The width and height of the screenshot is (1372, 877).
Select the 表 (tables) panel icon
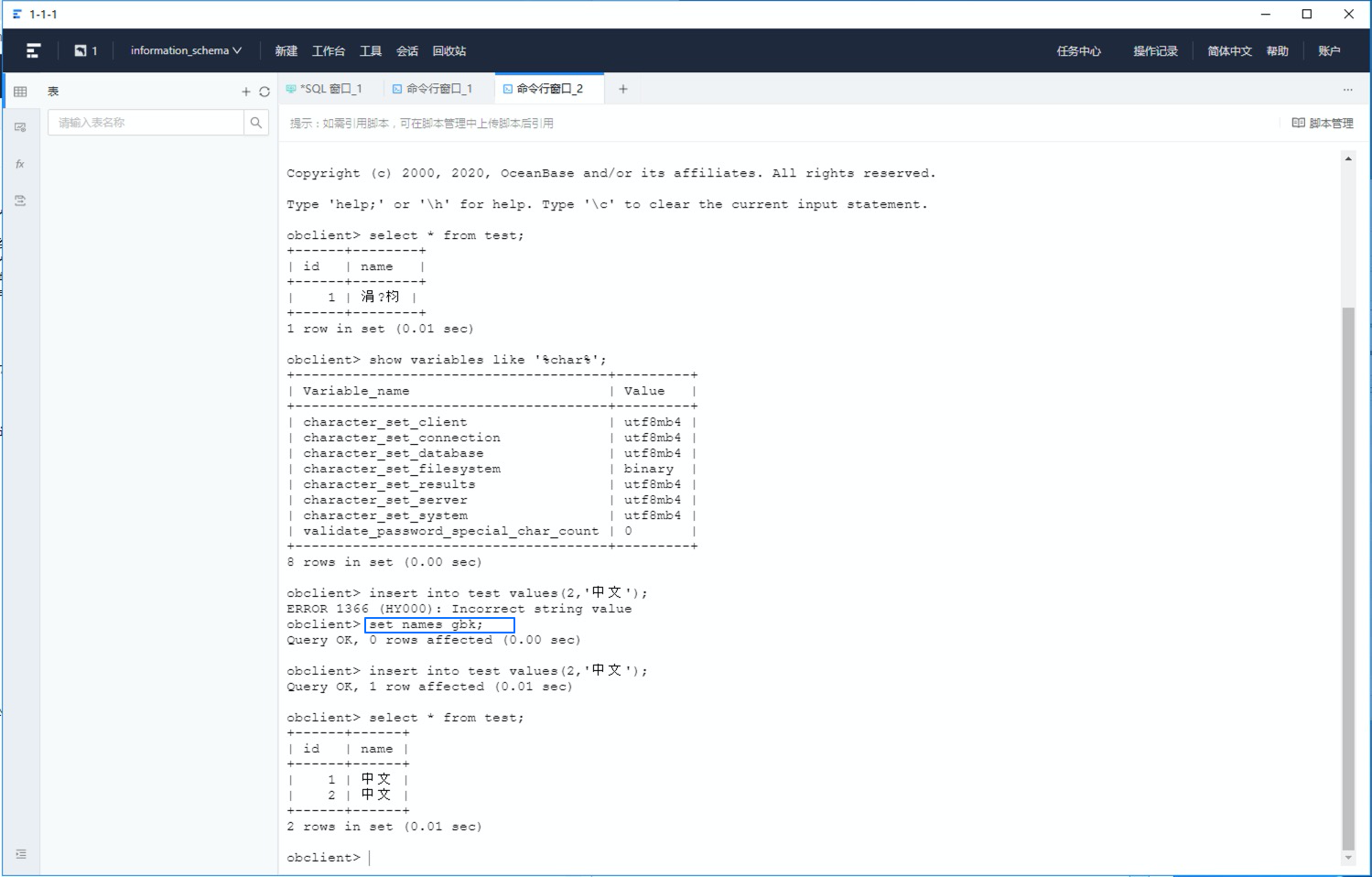pos(20,90)
